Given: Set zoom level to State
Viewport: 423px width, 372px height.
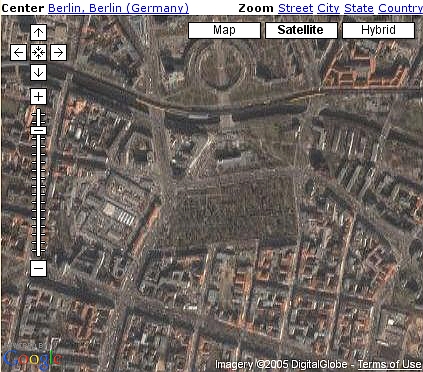Looking at the screenshot, I should (x=359, y=8).
